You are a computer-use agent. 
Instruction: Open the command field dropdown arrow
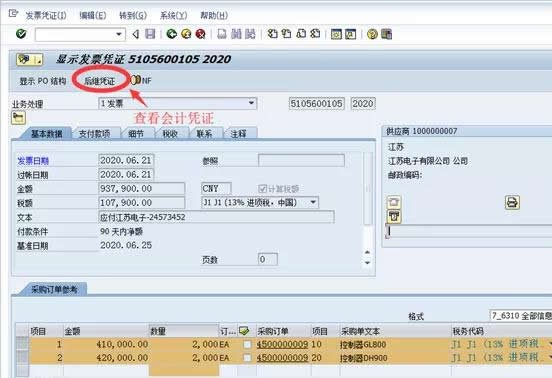coord(119,34)
